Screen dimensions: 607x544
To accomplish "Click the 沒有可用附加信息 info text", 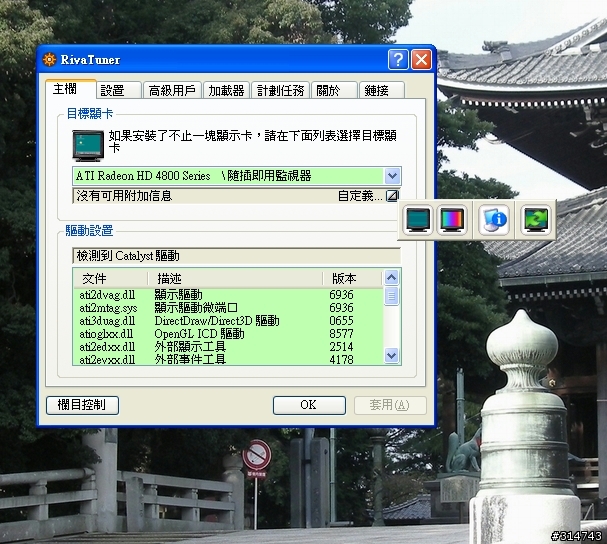I will click(124, 196).
